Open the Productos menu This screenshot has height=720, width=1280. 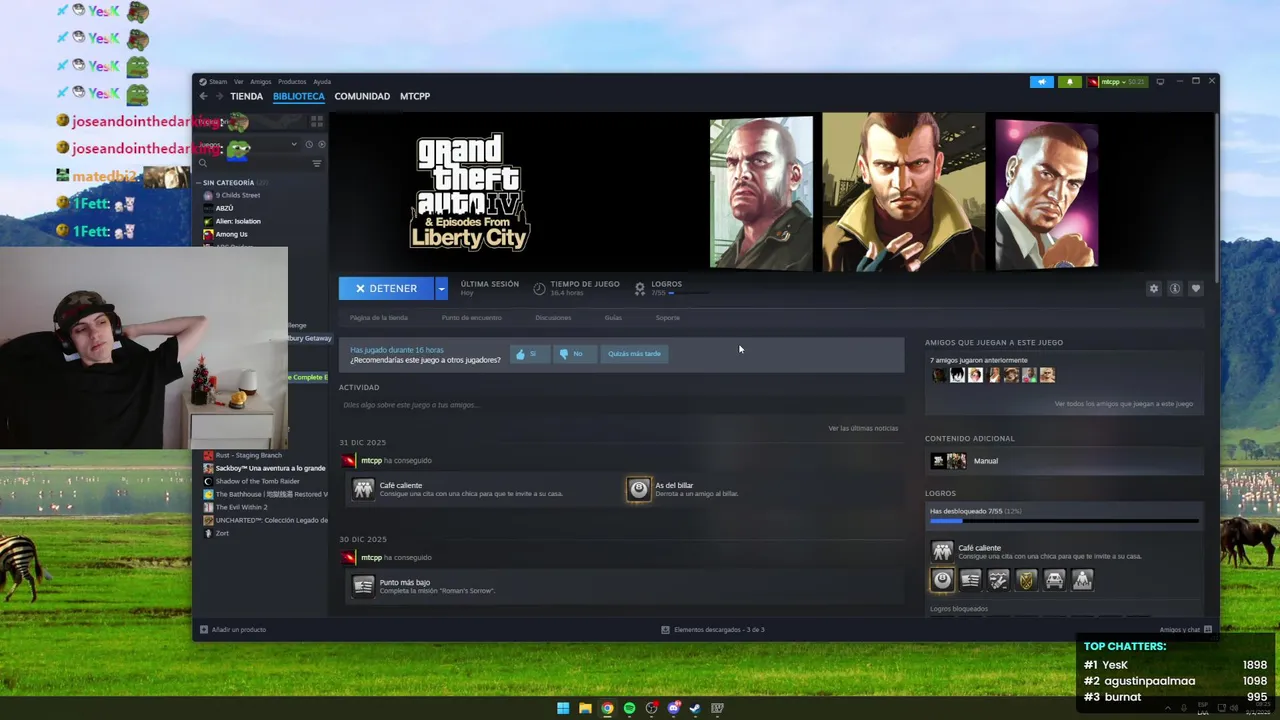click(x=292, y=82)
